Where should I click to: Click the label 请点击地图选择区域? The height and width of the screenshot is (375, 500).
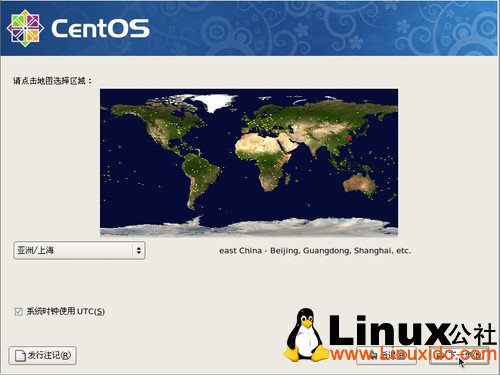[52, 81]
